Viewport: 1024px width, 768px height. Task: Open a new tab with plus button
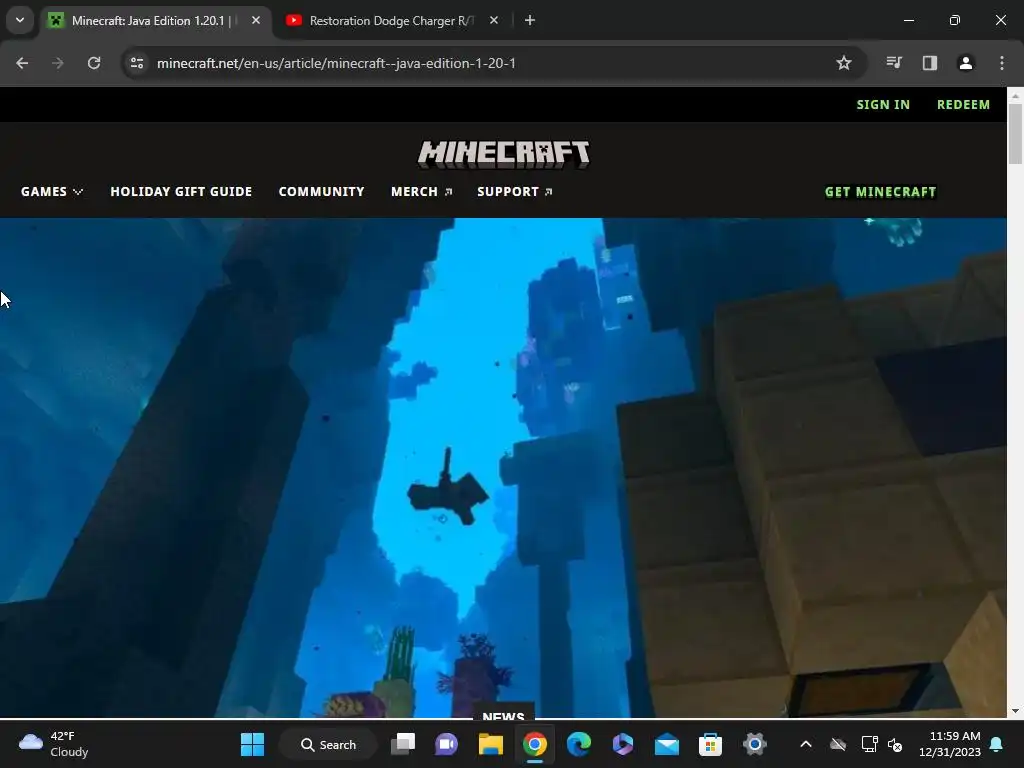tap(530, 20)
